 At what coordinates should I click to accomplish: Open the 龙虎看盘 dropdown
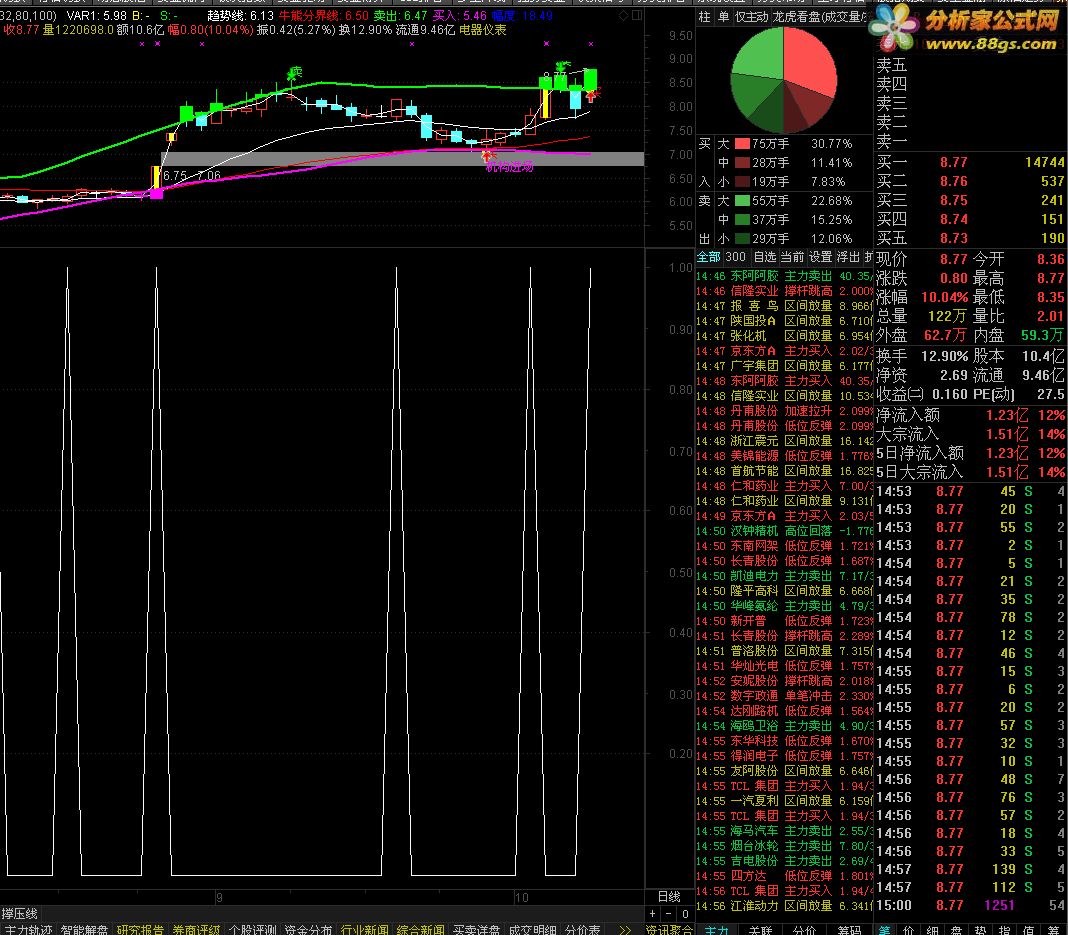[821, 17]
